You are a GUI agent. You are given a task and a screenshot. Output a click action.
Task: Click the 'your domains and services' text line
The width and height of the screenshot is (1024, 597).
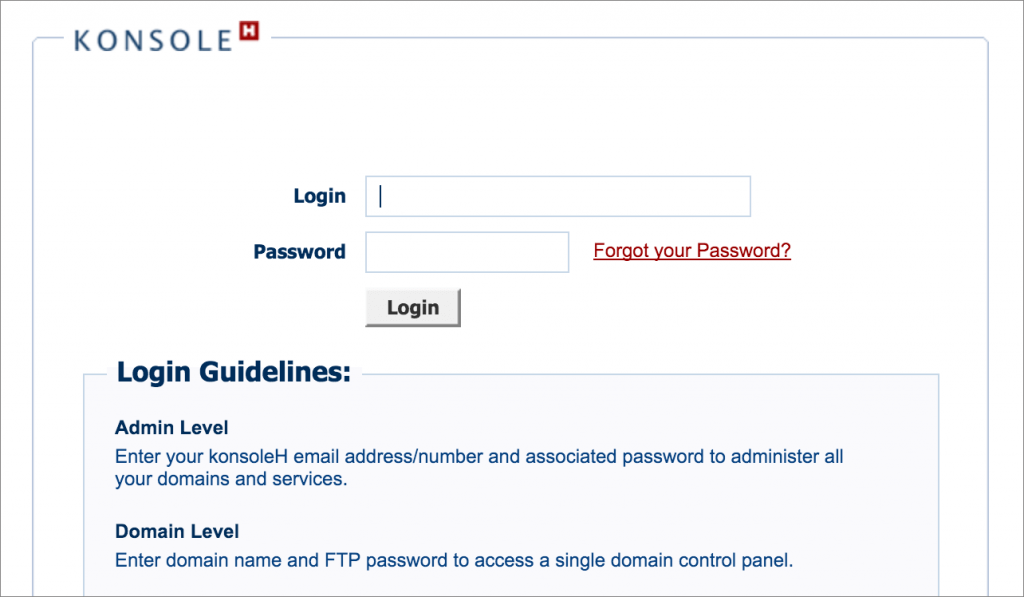(x=231, y=479)
